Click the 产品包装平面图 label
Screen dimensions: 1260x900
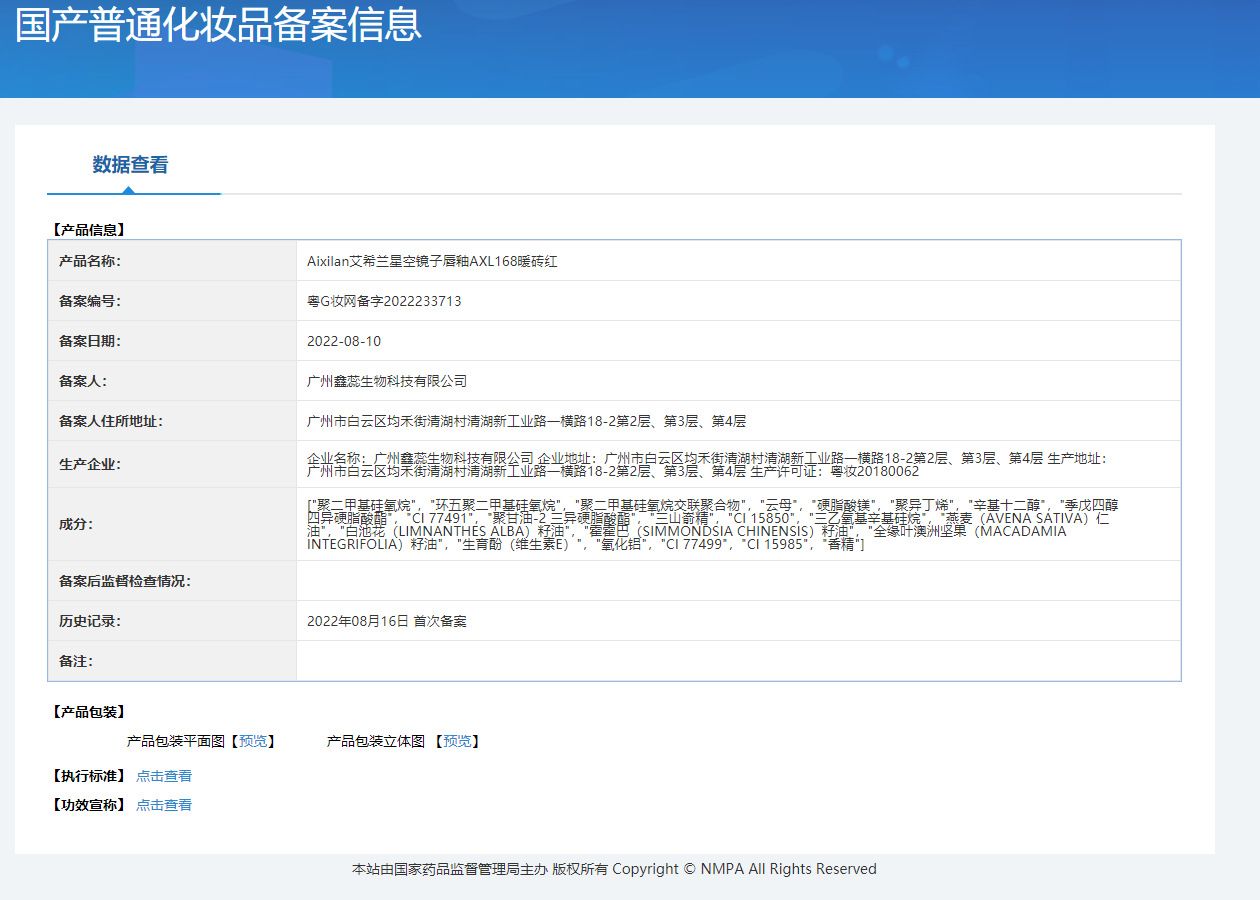coord(176,741)
